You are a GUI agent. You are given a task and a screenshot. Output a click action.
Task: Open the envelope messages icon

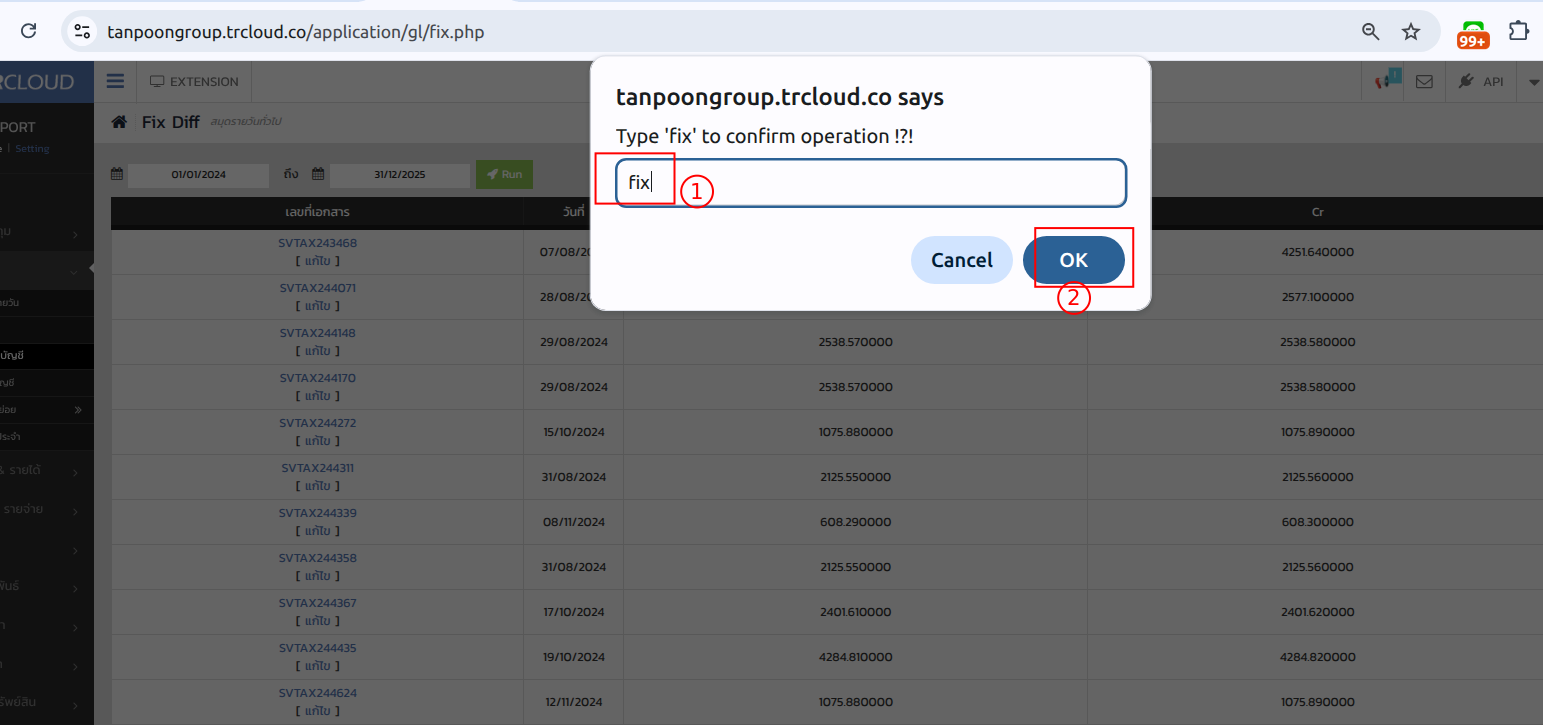(1424, 82)
